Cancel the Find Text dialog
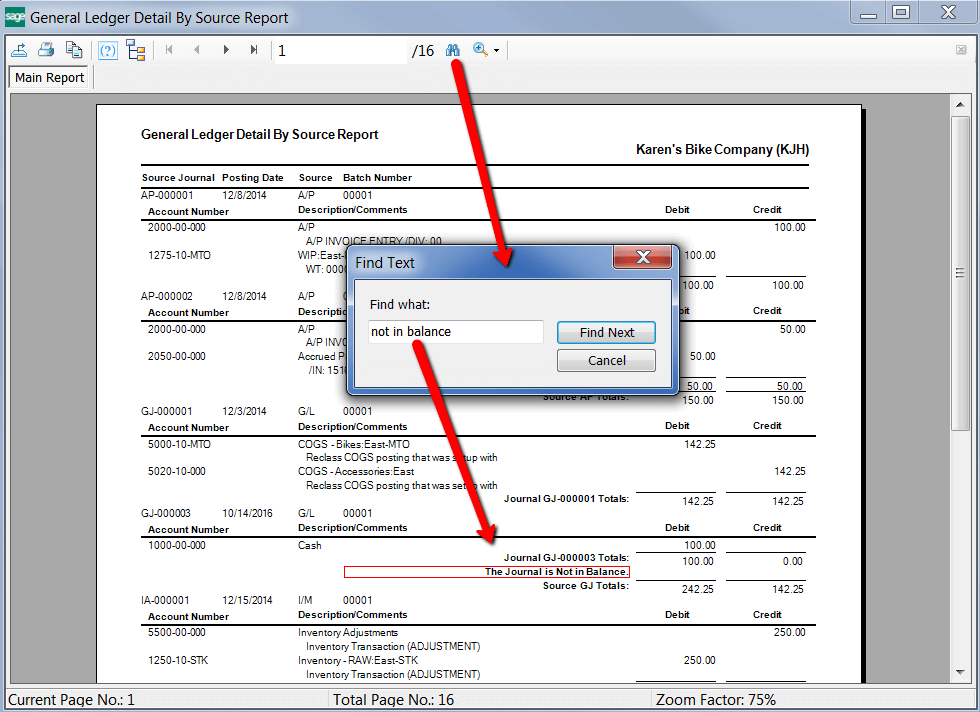 [x=606, y=358]
